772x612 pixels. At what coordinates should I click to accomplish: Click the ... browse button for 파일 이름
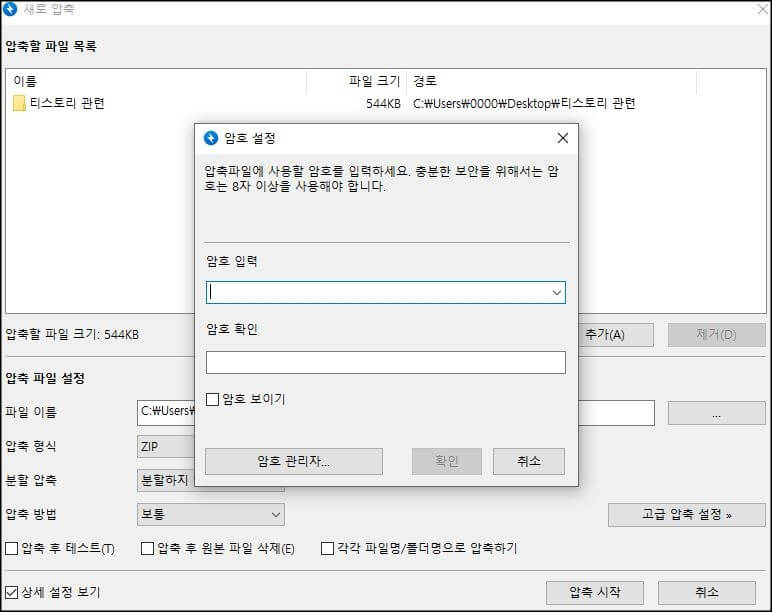pyautogui.click(x=716, y=412)
